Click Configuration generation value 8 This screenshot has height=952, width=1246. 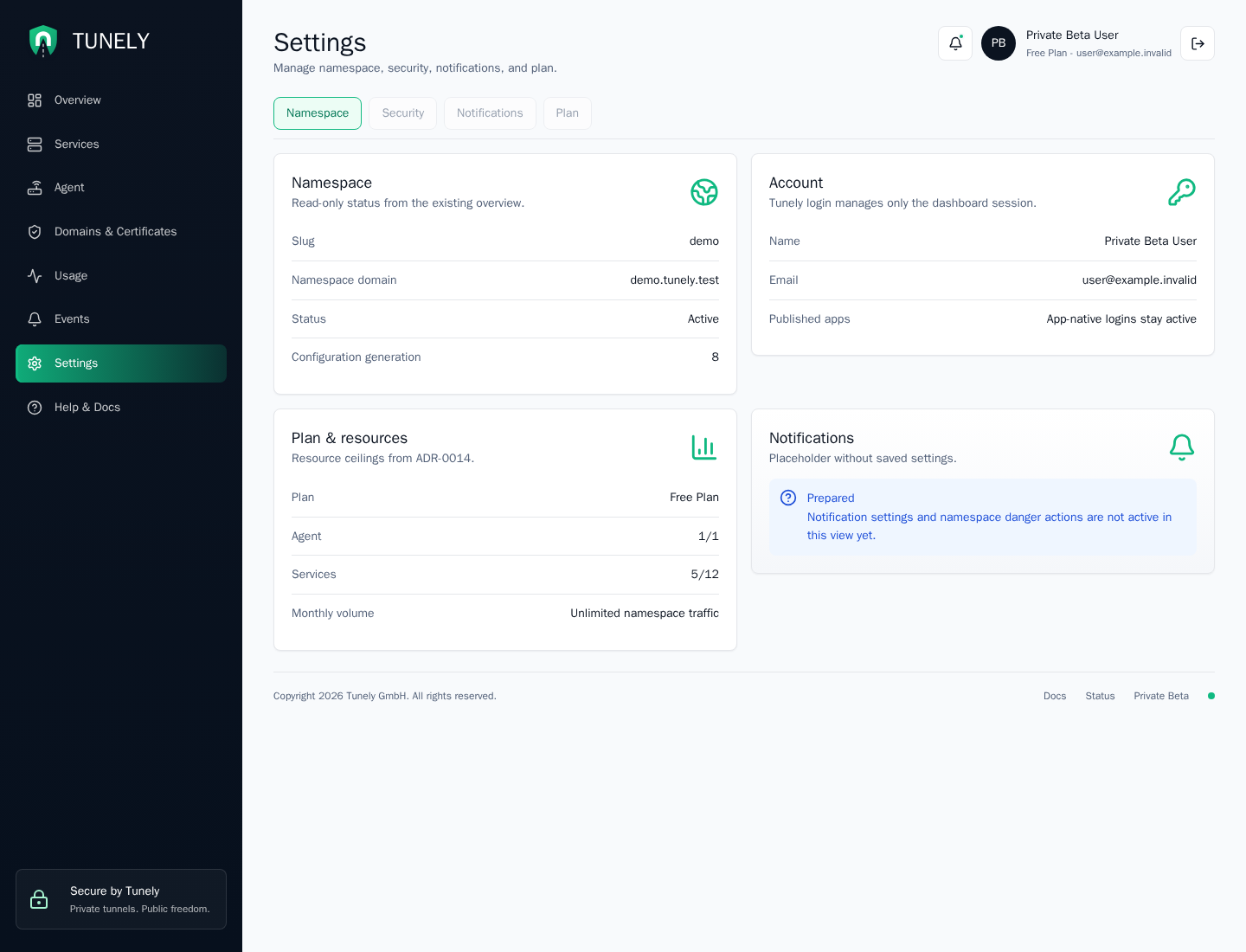pos(715,357)
